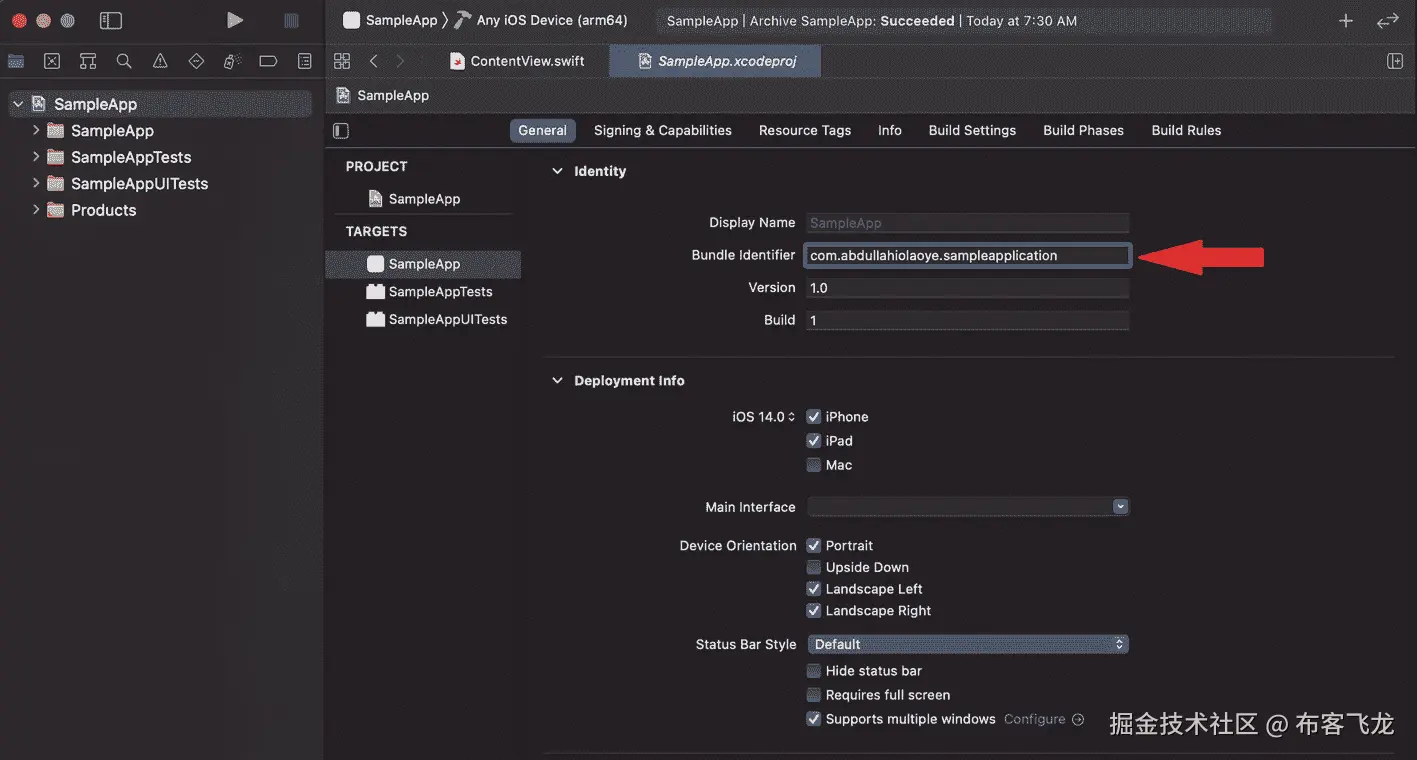This screenshot has height=760, width=1417.
Task: Open the Source Control navigator icon
Action: [x=52, y=61]
